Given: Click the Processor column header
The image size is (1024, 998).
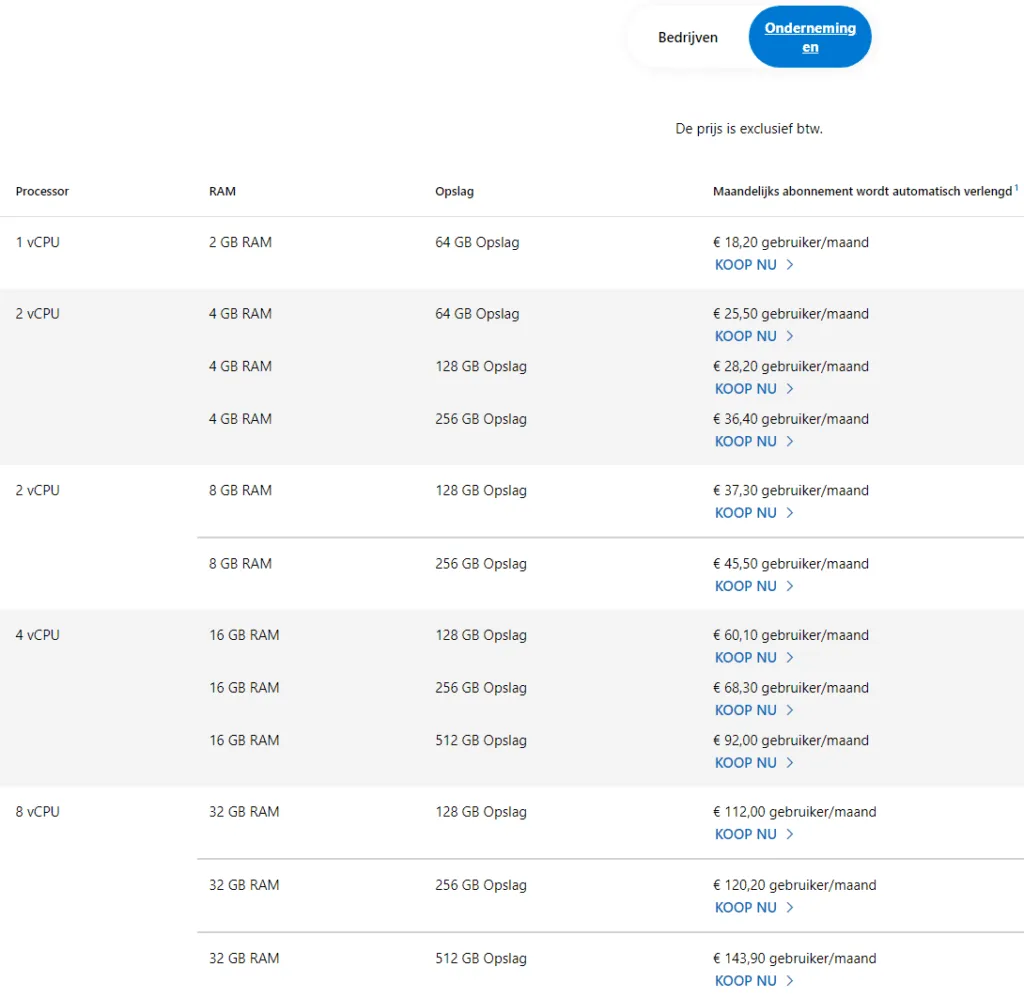Looking at the screenshot, I should [x=42, y=191].
